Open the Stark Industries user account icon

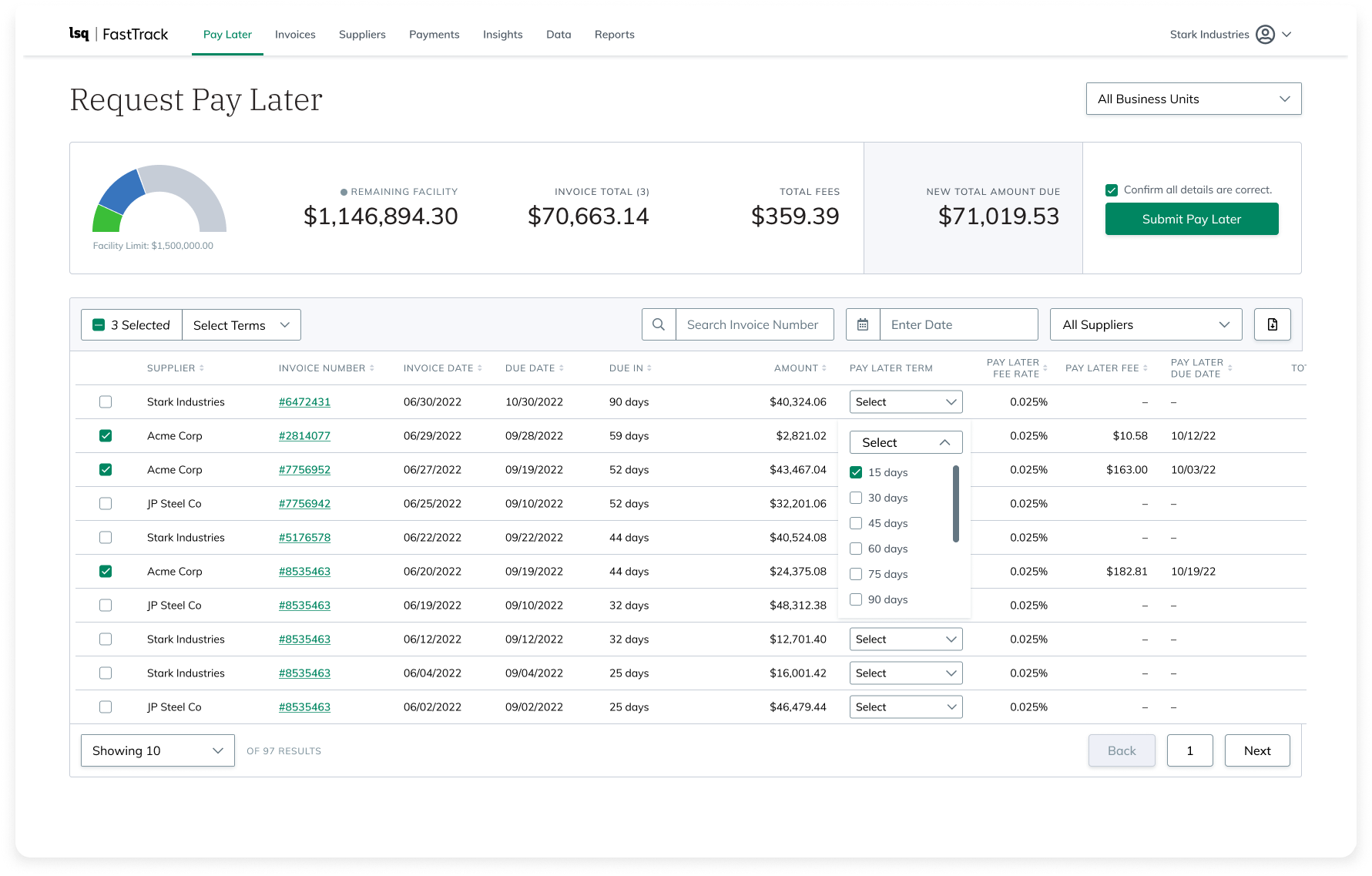point(1265,35)
